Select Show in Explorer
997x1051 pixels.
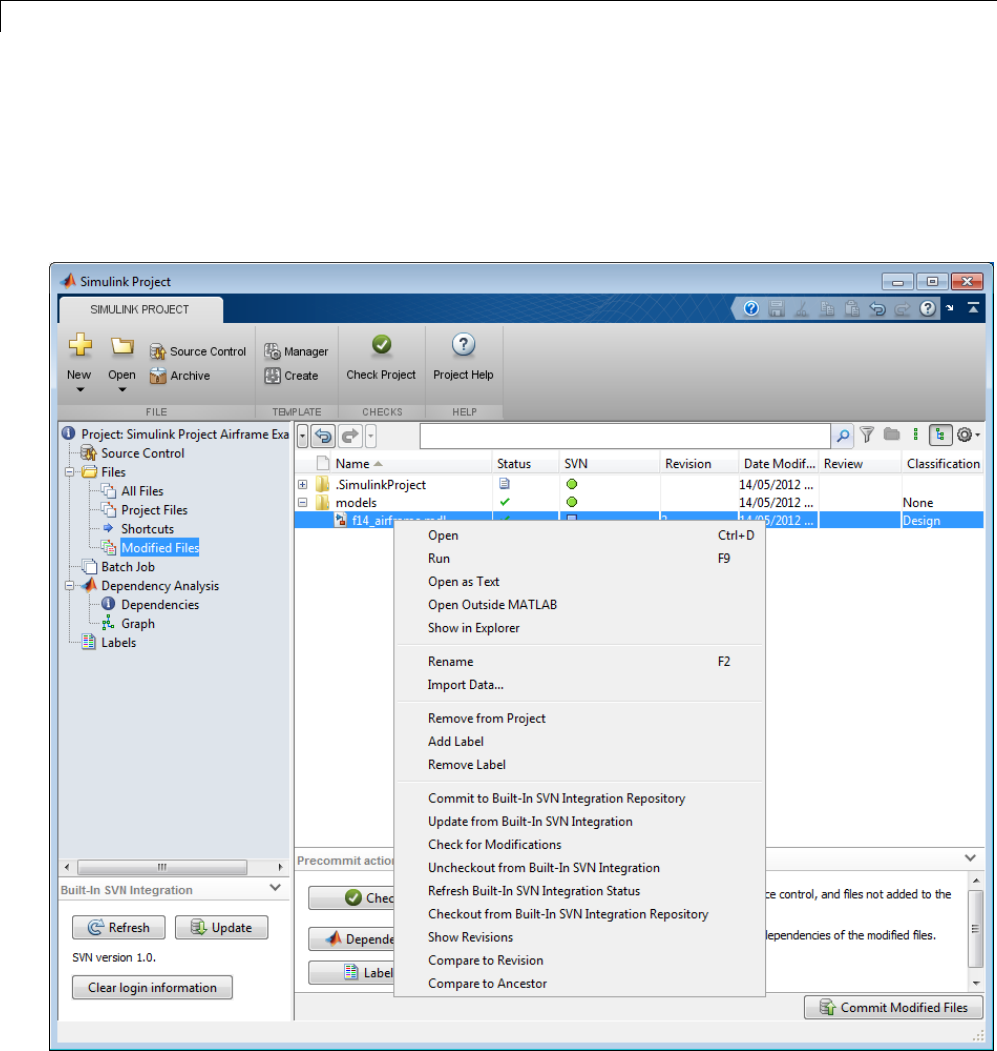[x=580, y=628]
